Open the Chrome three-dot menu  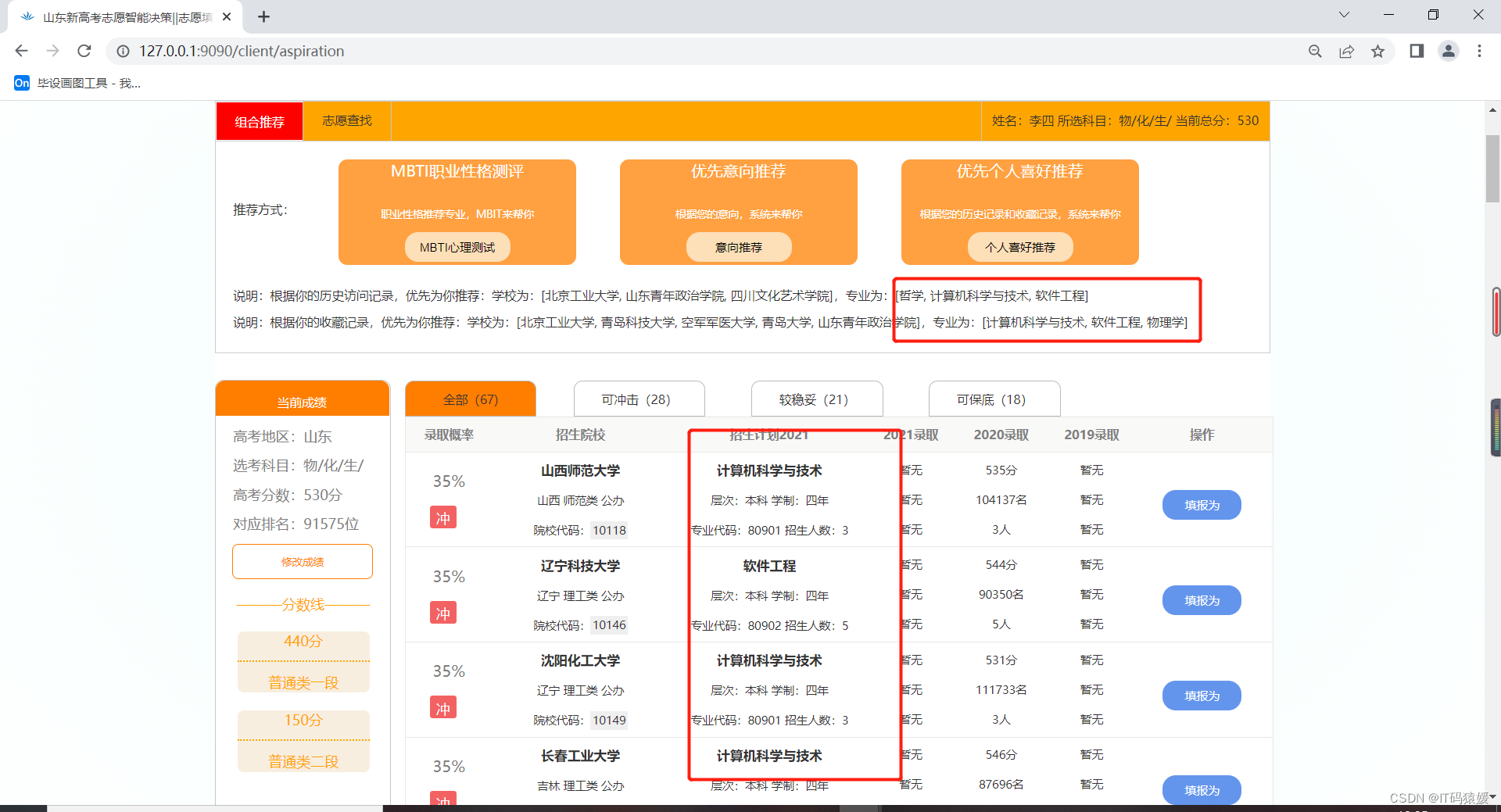point(1479,51)
